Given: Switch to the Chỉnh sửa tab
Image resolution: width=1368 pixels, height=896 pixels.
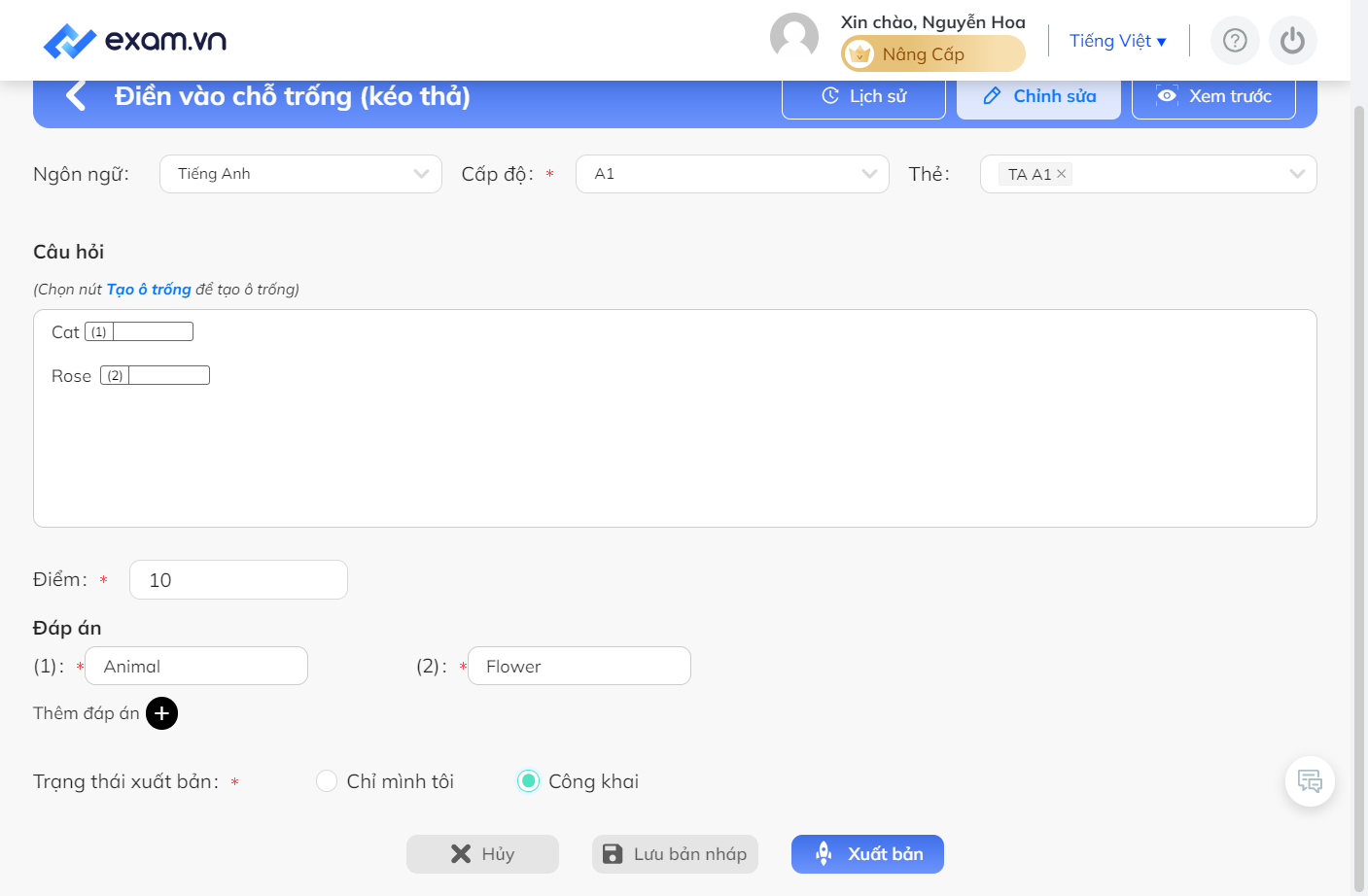Looking at the screenshot, I should [1038, 96].
